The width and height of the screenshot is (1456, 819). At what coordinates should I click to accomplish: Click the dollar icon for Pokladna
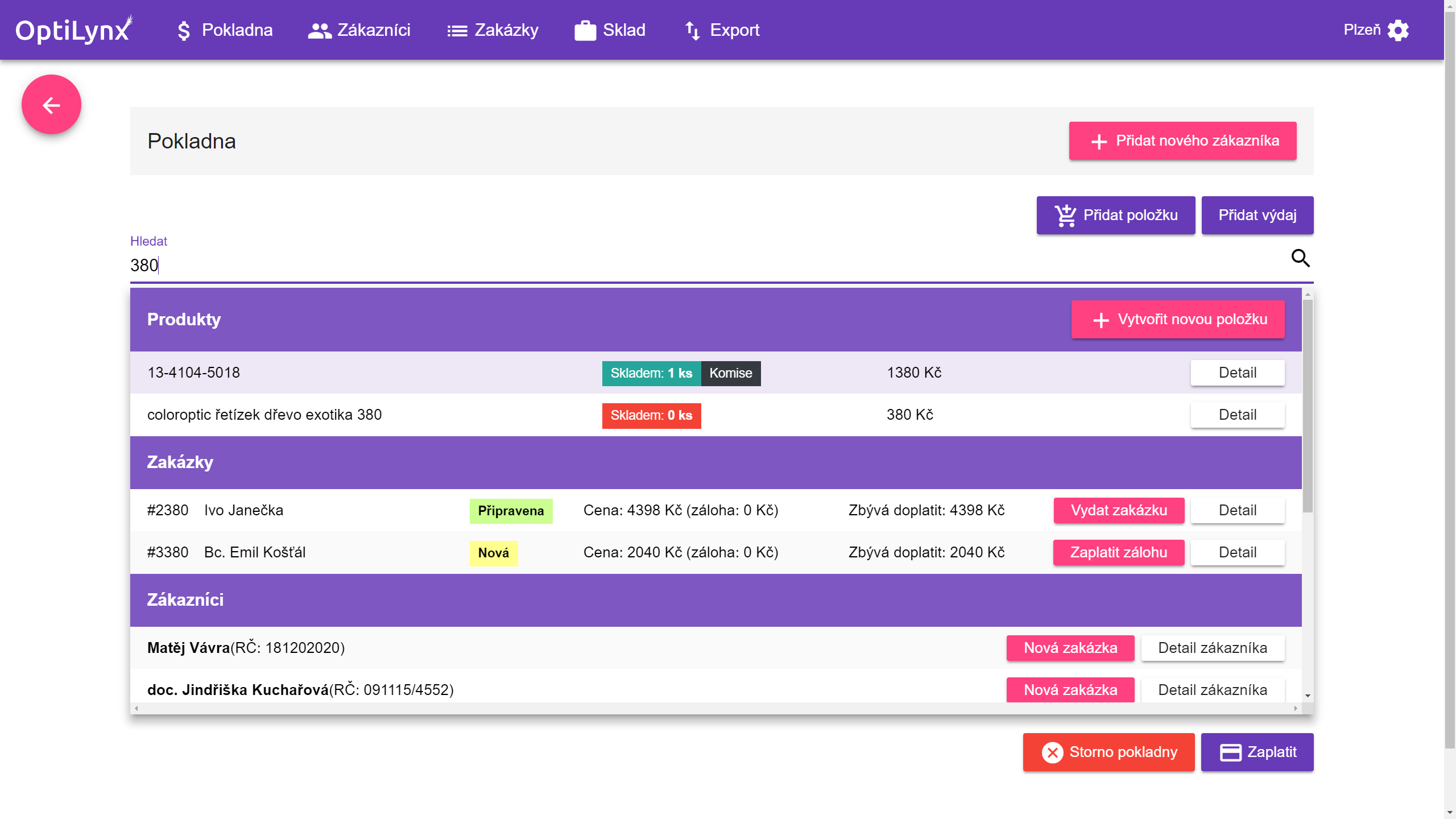click(x=183, y=30)
